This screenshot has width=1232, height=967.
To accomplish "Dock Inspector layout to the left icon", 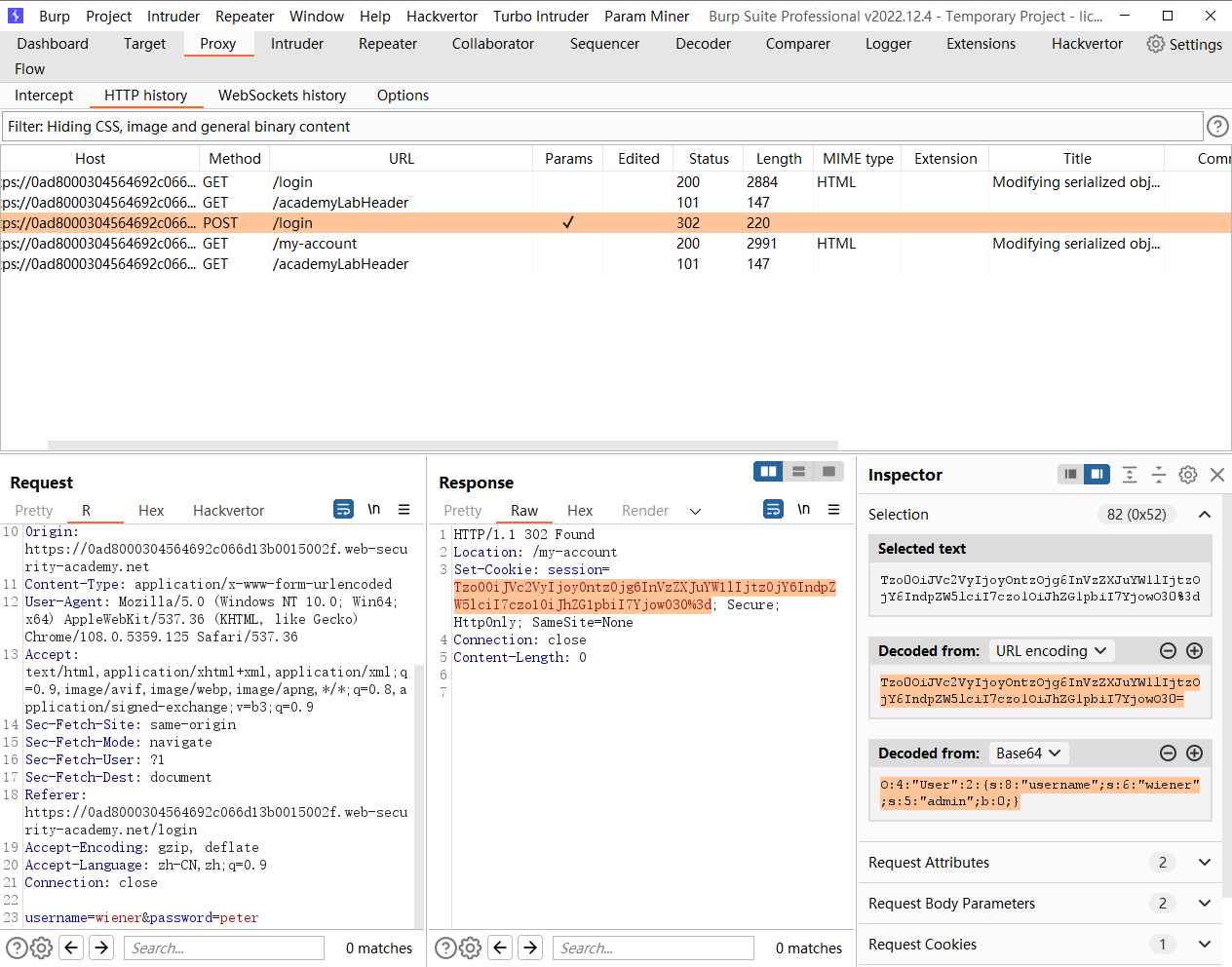I will click(x=1070, y=474).
